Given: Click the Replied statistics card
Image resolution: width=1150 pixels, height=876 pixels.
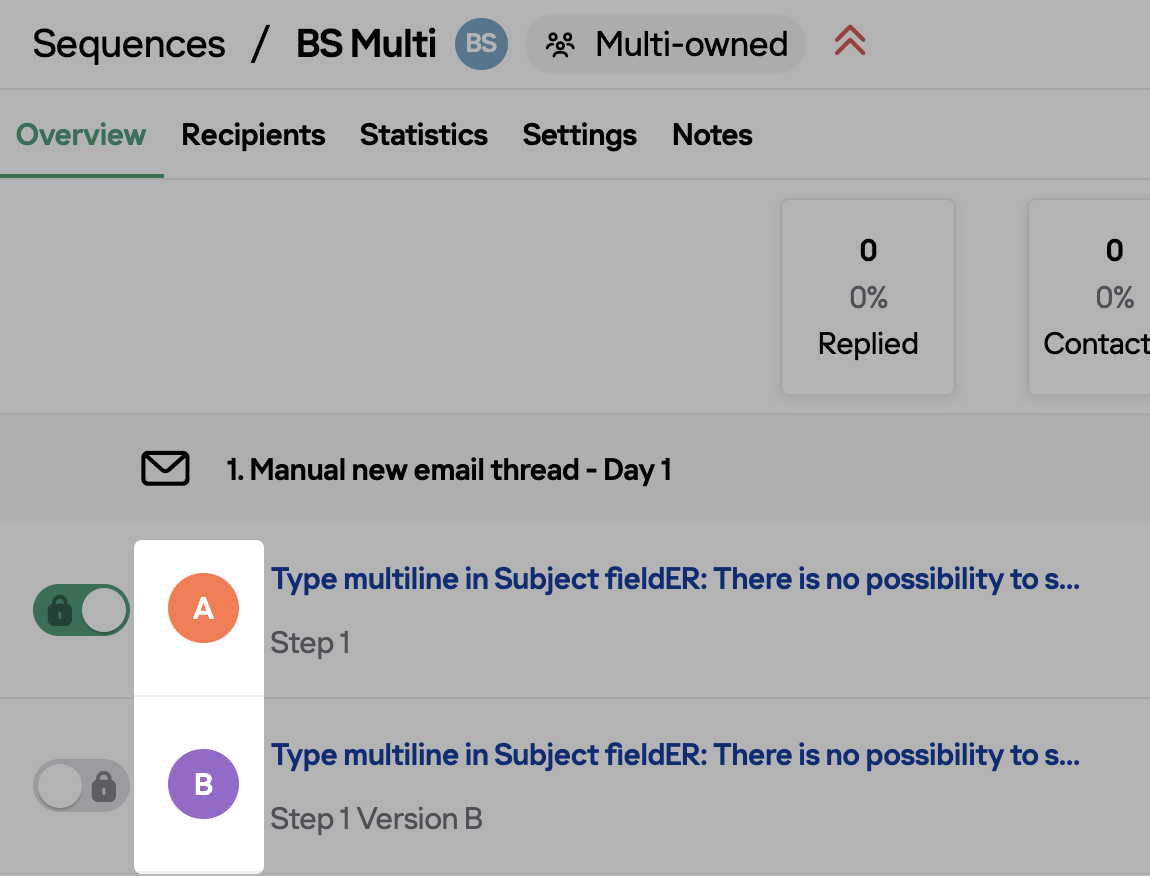Looking at the screenshot, I should click(x=868, y=297).
